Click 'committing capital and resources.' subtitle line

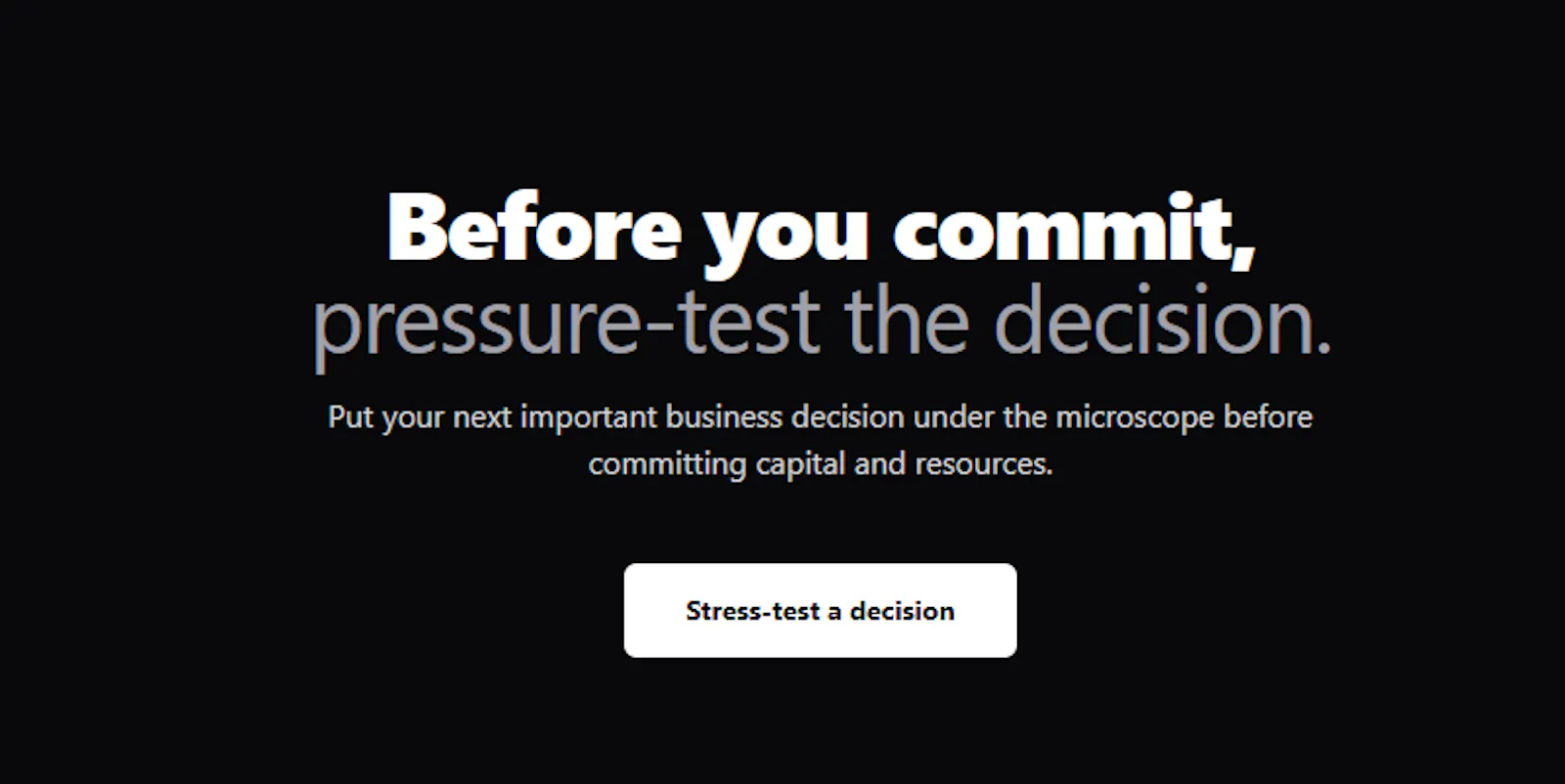[x=820, y=464]
